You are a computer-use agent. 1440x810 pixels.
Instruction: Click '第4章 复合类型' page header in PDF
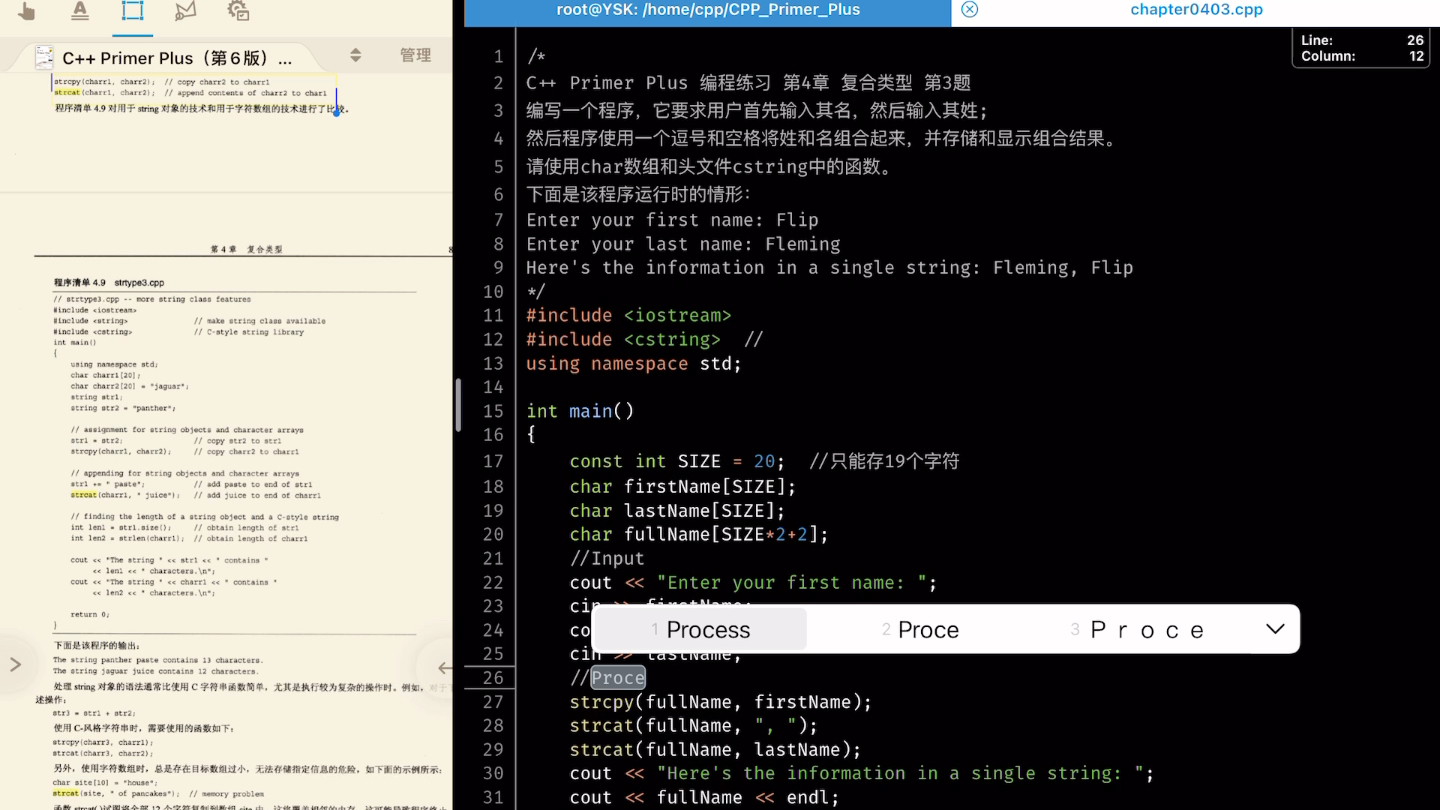246,249
